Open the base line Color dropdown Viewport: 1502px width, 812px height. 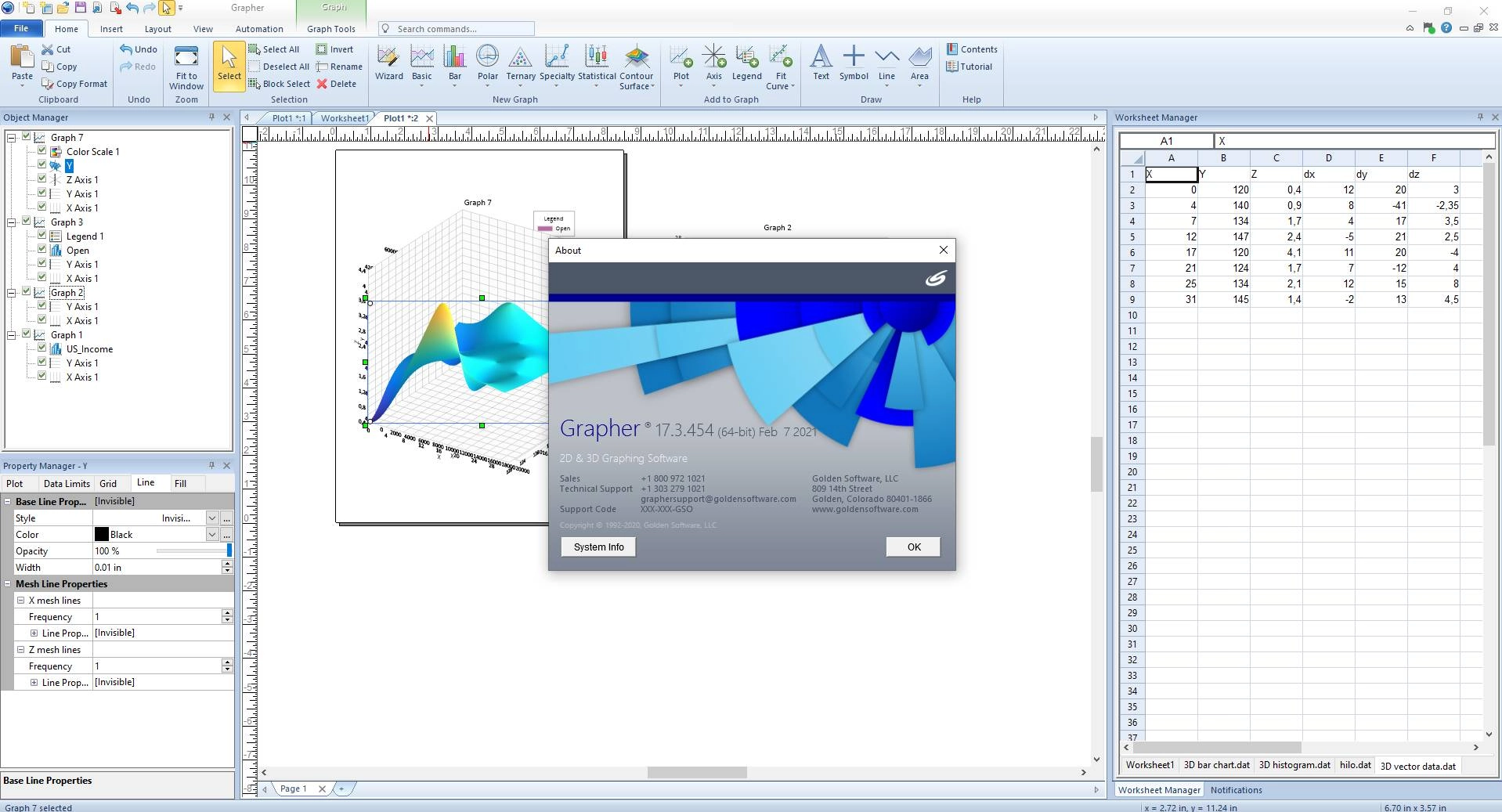pos(211,534)
